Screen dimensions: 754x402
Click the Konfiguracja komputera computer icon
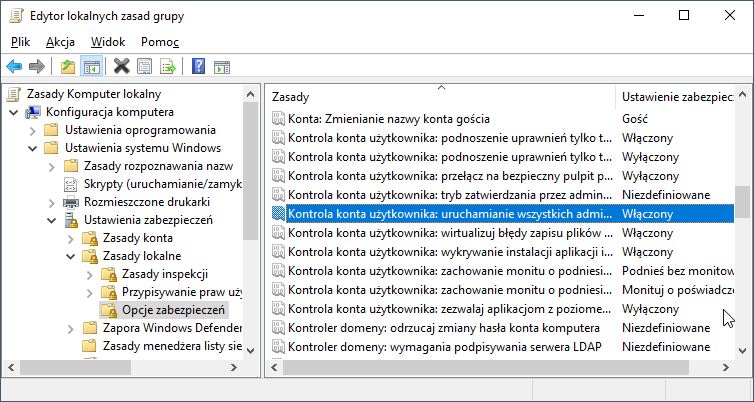click(x=33, y=113)
